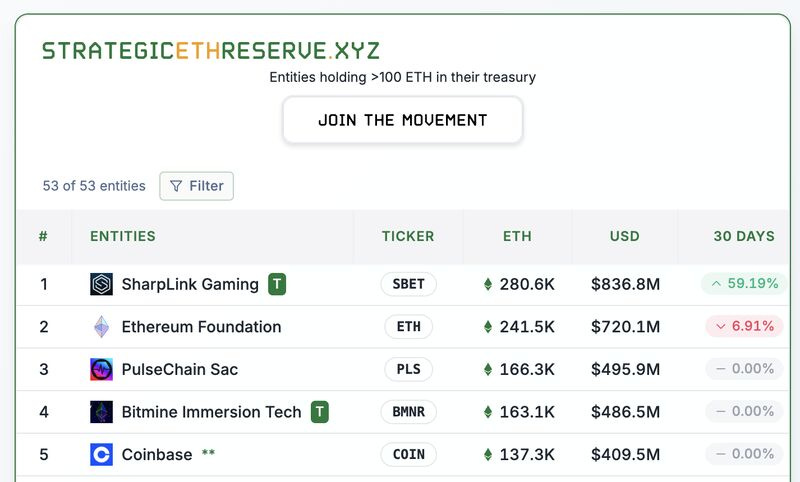Click the SBET ticker pill
The image size is (800, 482).
[x=408, y=284]
